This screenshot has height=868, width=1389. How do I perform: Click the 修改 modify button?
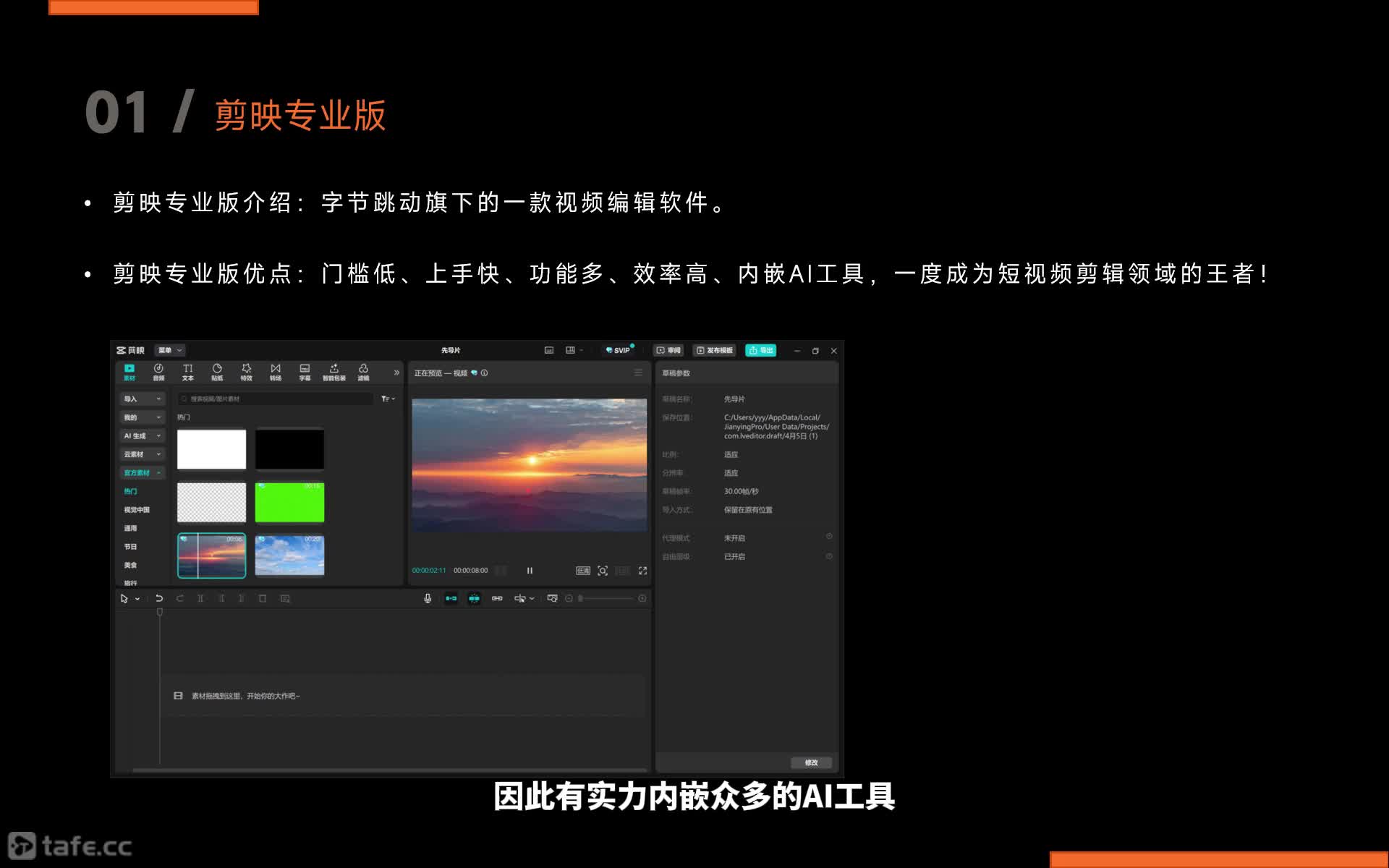pyautogui.click(x=812, y=762)
